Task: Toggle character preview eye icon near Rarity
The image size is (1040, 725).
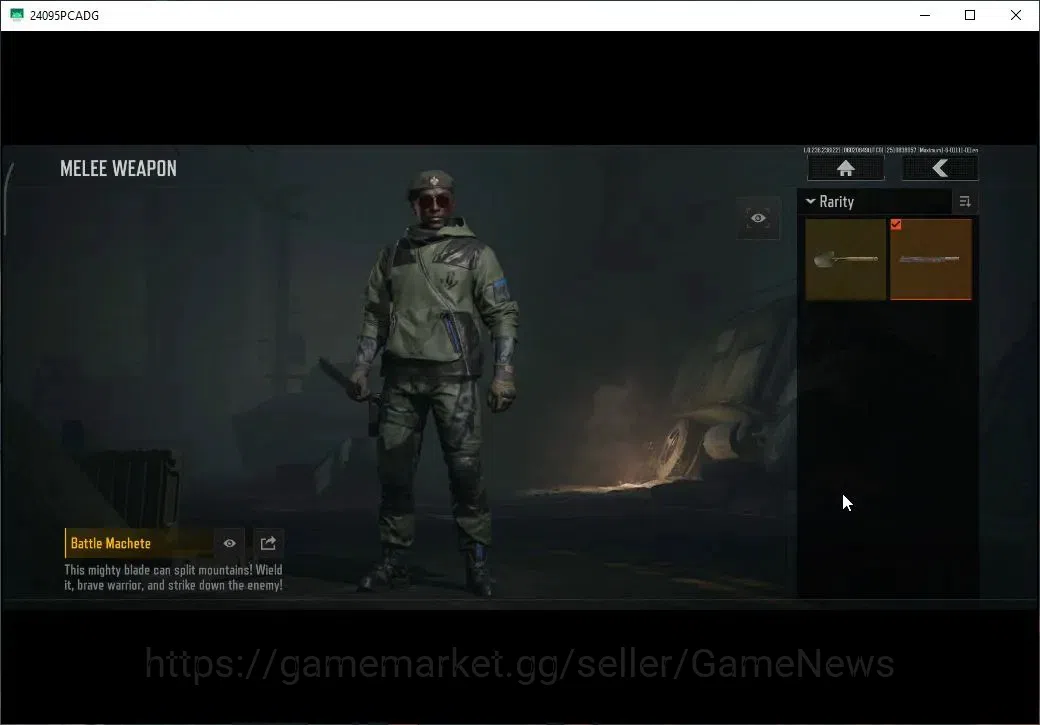Action: pos(758,218)
